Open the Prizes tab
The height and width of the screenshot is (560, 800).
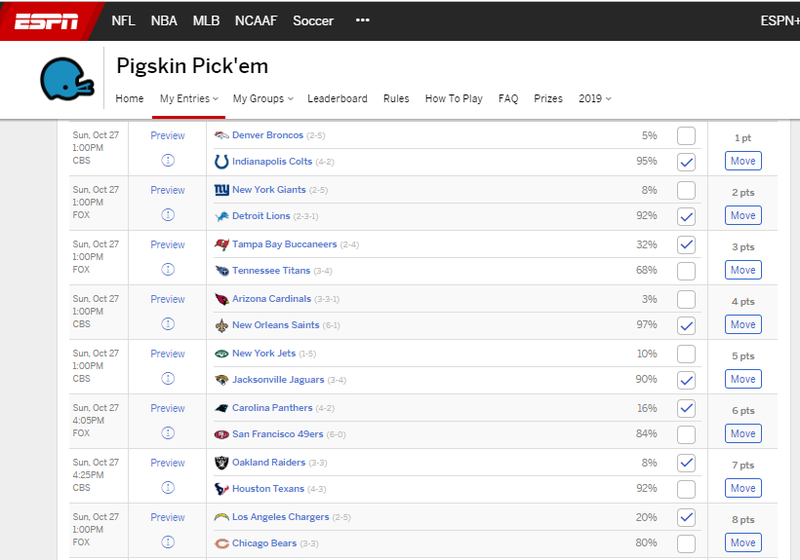click(x=548, y=98)
